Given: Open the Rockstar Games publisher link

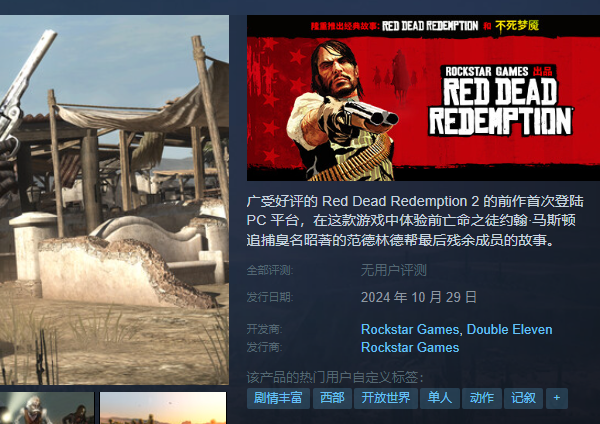Looking at the screenshot, I should 410,347.
